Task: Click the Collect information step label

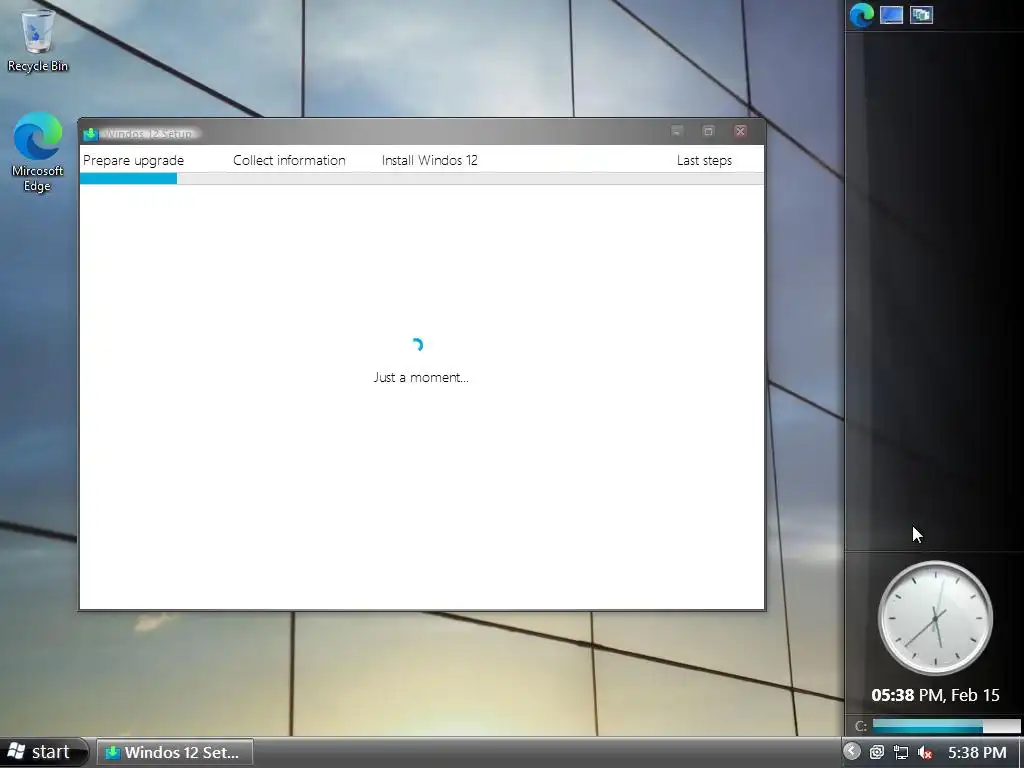Action: tap(289, 160)
